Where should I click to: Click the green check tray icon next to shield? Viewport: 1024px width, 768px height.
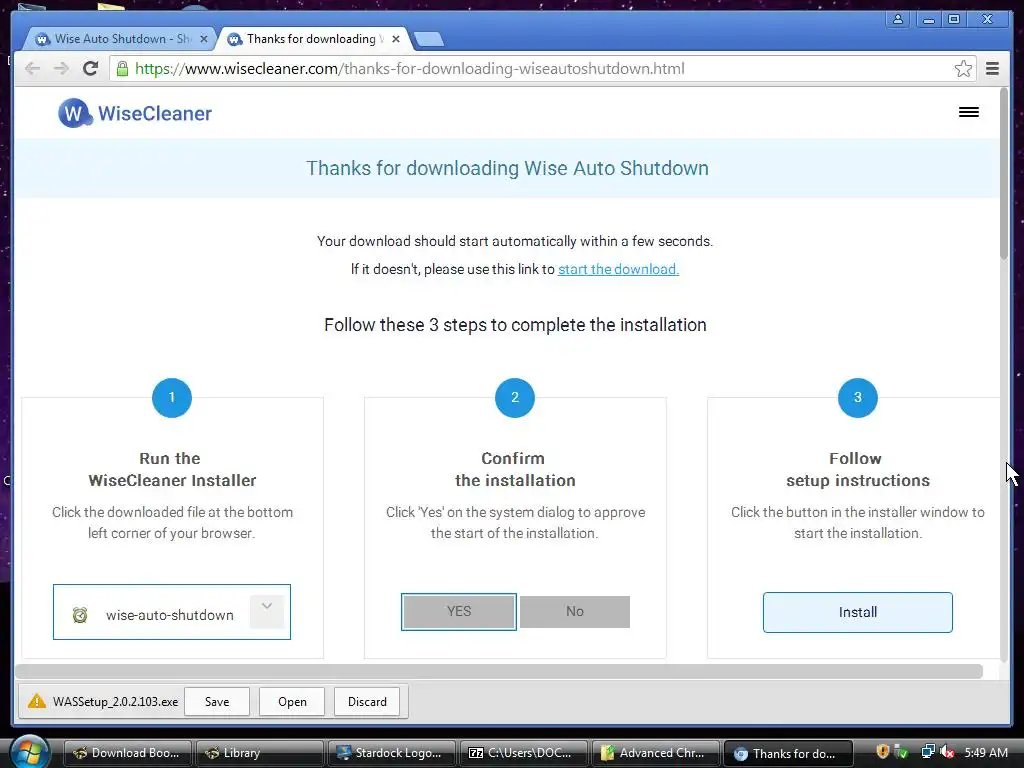[x=902, y=752]
